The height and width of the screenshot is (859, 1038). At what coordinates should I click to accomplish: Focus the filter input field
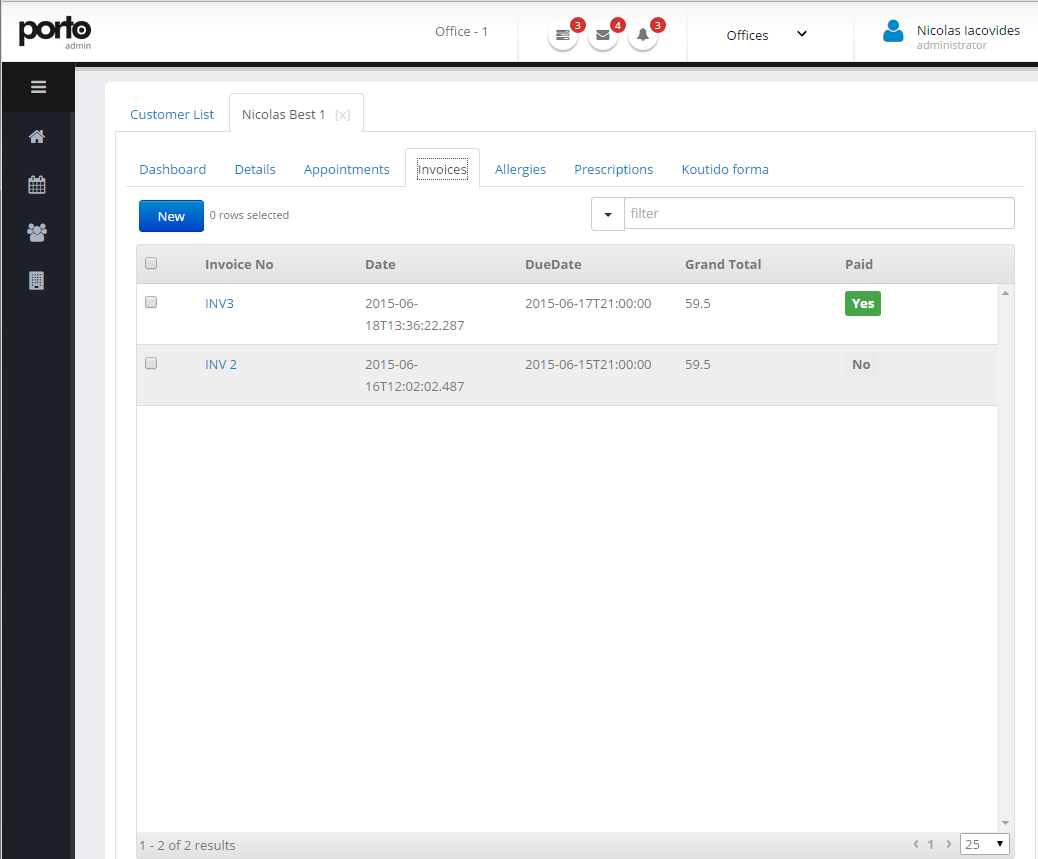(819, 213)
